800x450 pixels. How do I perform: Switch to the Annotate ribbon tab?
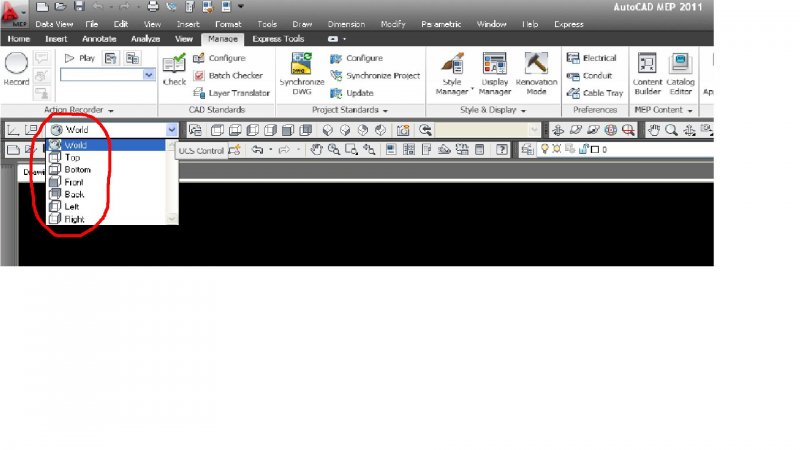pyautogui.click(x=99, y=39)
